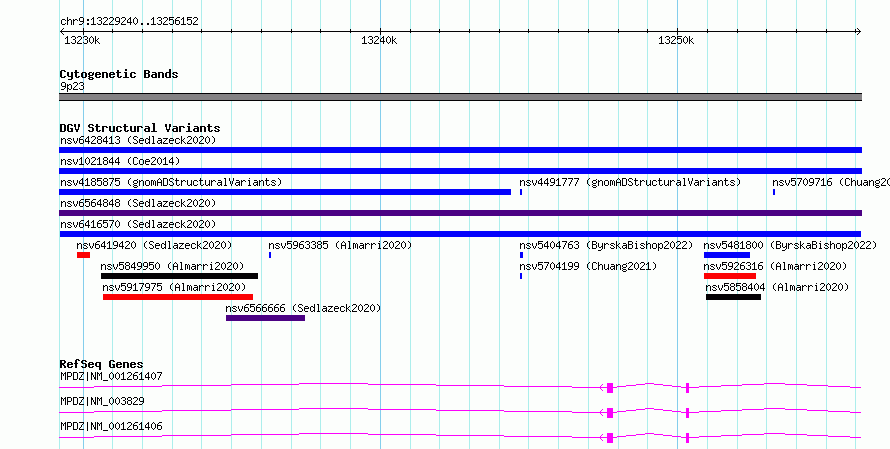This screenshot has width=890, height=449.
Task: Click the small blue mark under nsv5963385
Action: (x=270, y=255)
